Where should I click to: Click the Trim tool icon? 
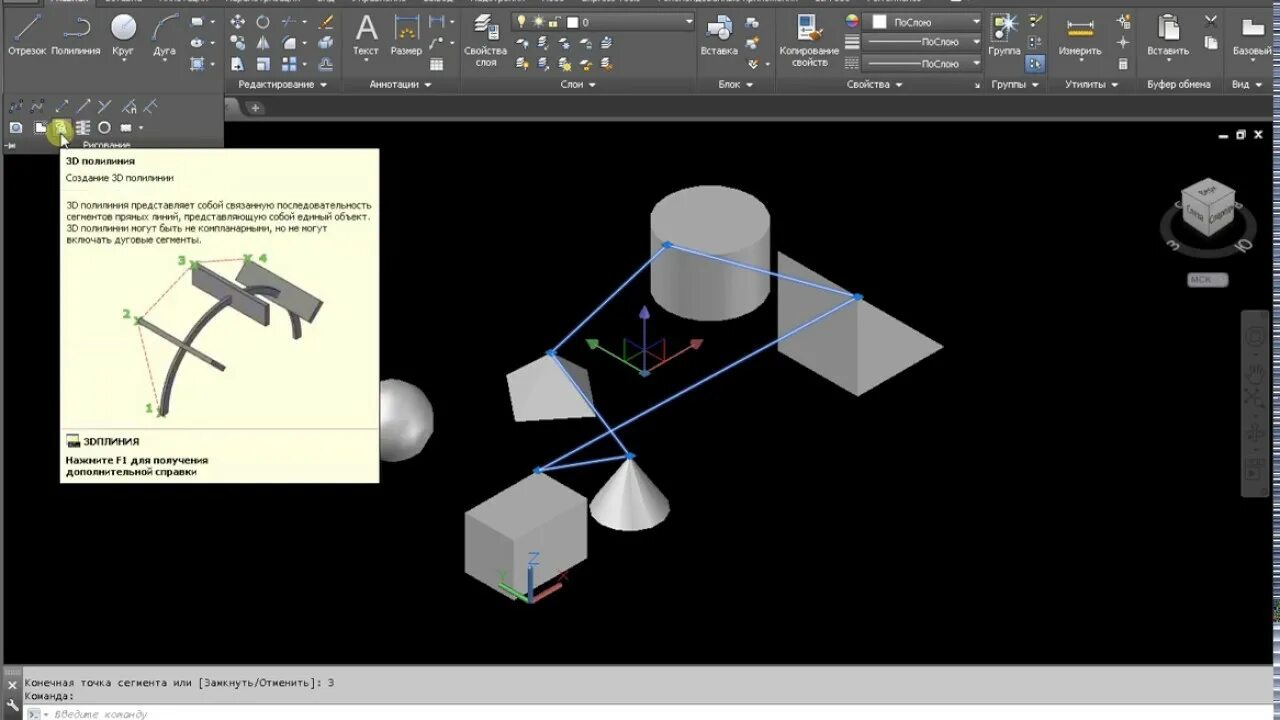point(290,22)
